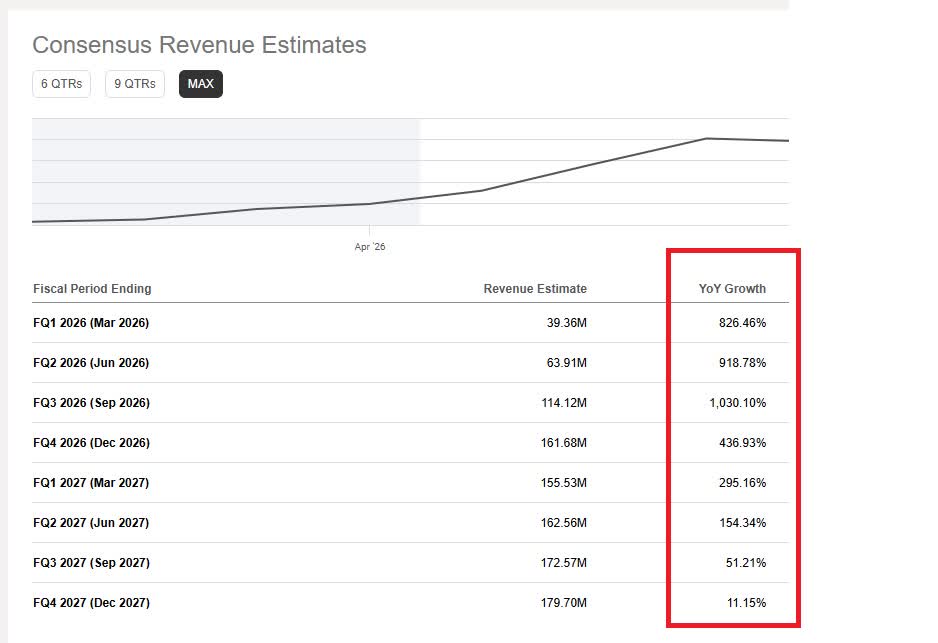Click the FQ3 2026 (Sep 2026) row label
Viewport: 938px width, 643px height.
click(92, 403)
